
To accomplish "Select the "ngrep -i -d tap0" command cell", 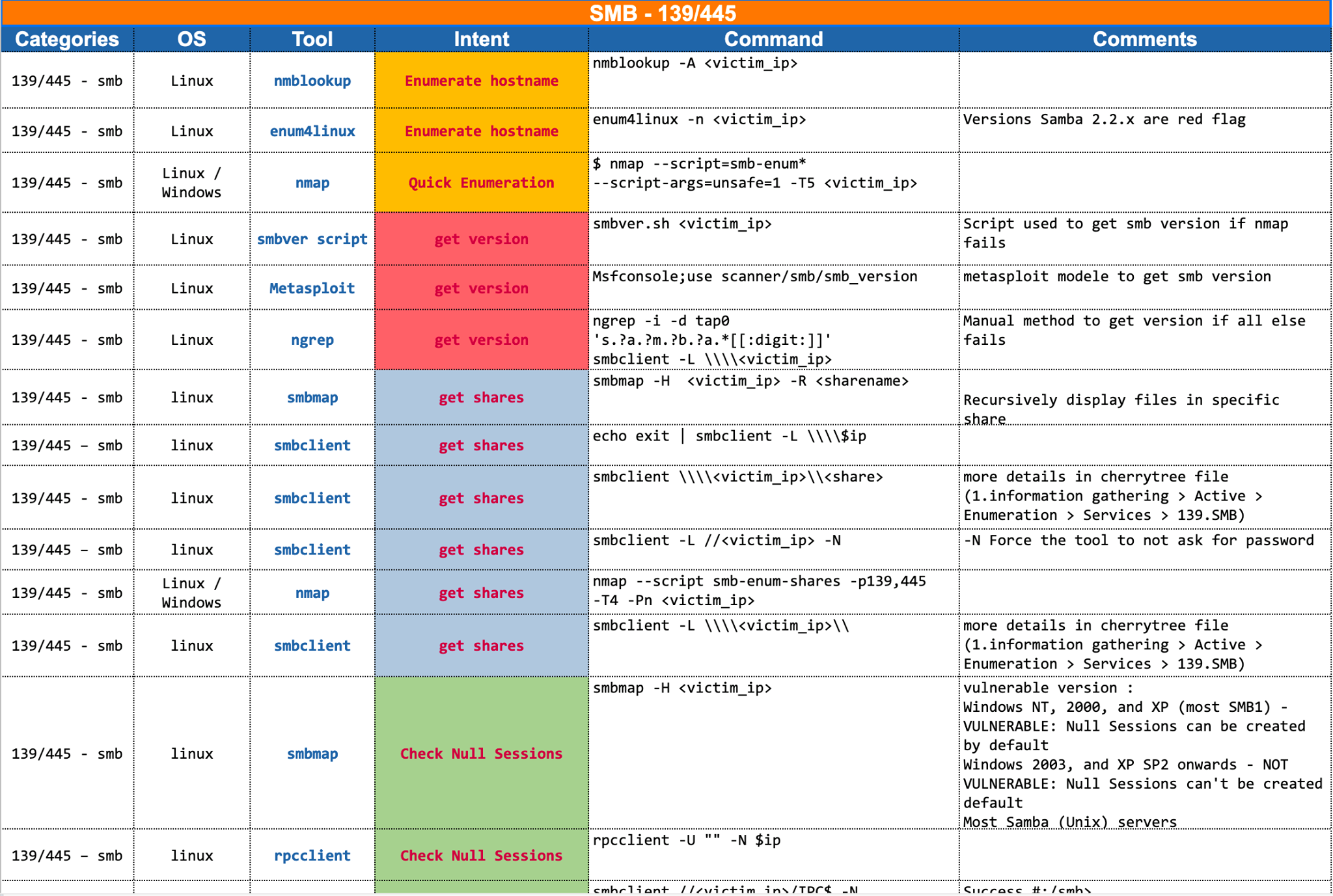I will point(774,340).
